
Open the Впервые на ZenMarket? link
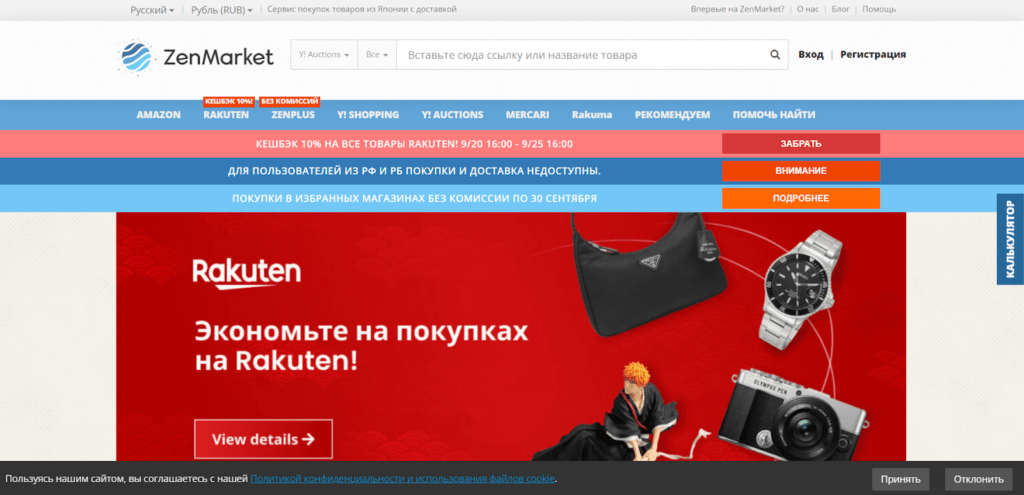pos(737,9)
